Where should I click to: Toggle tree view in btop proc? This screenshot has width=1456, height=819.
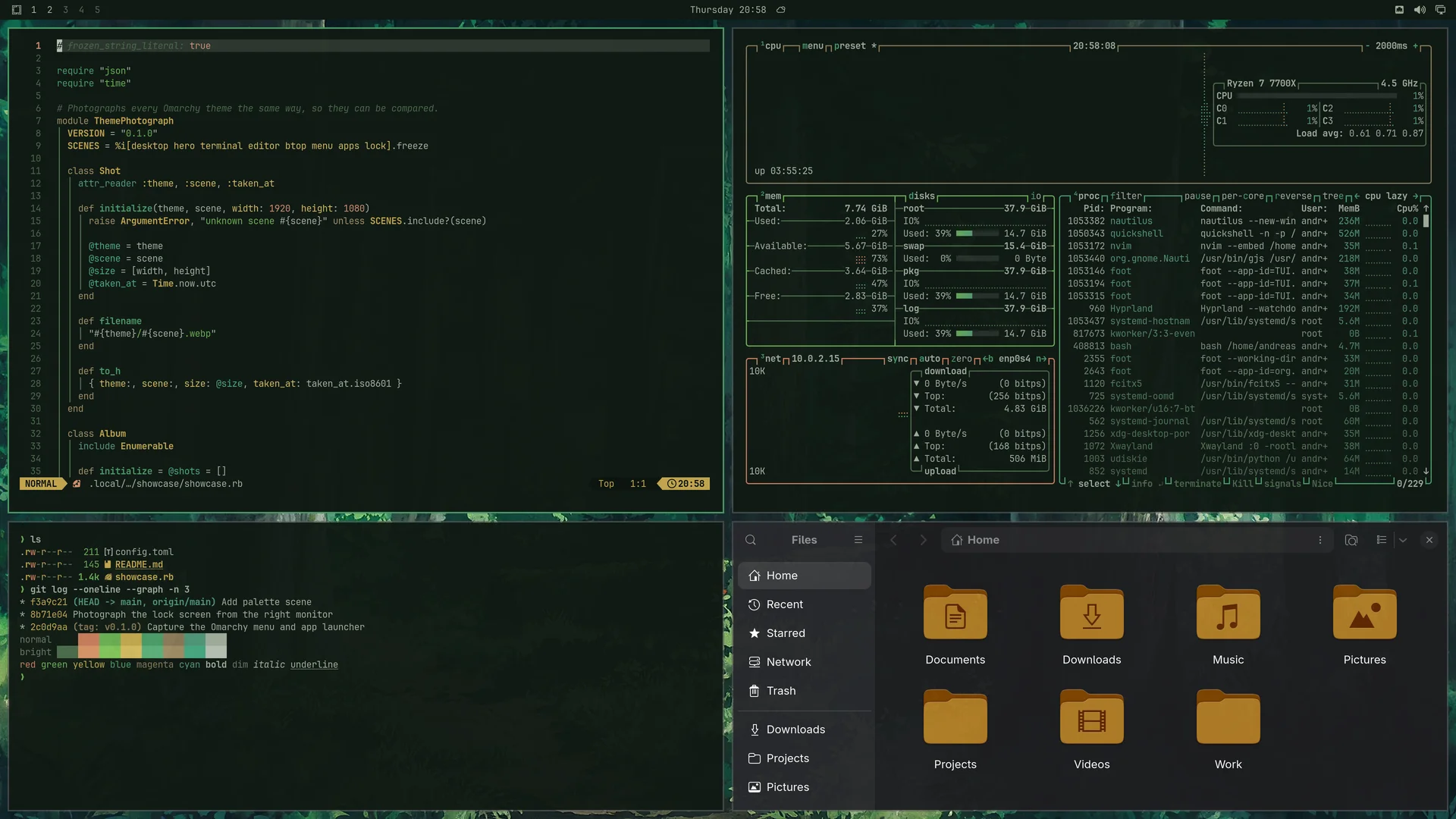click(1332, 196)
